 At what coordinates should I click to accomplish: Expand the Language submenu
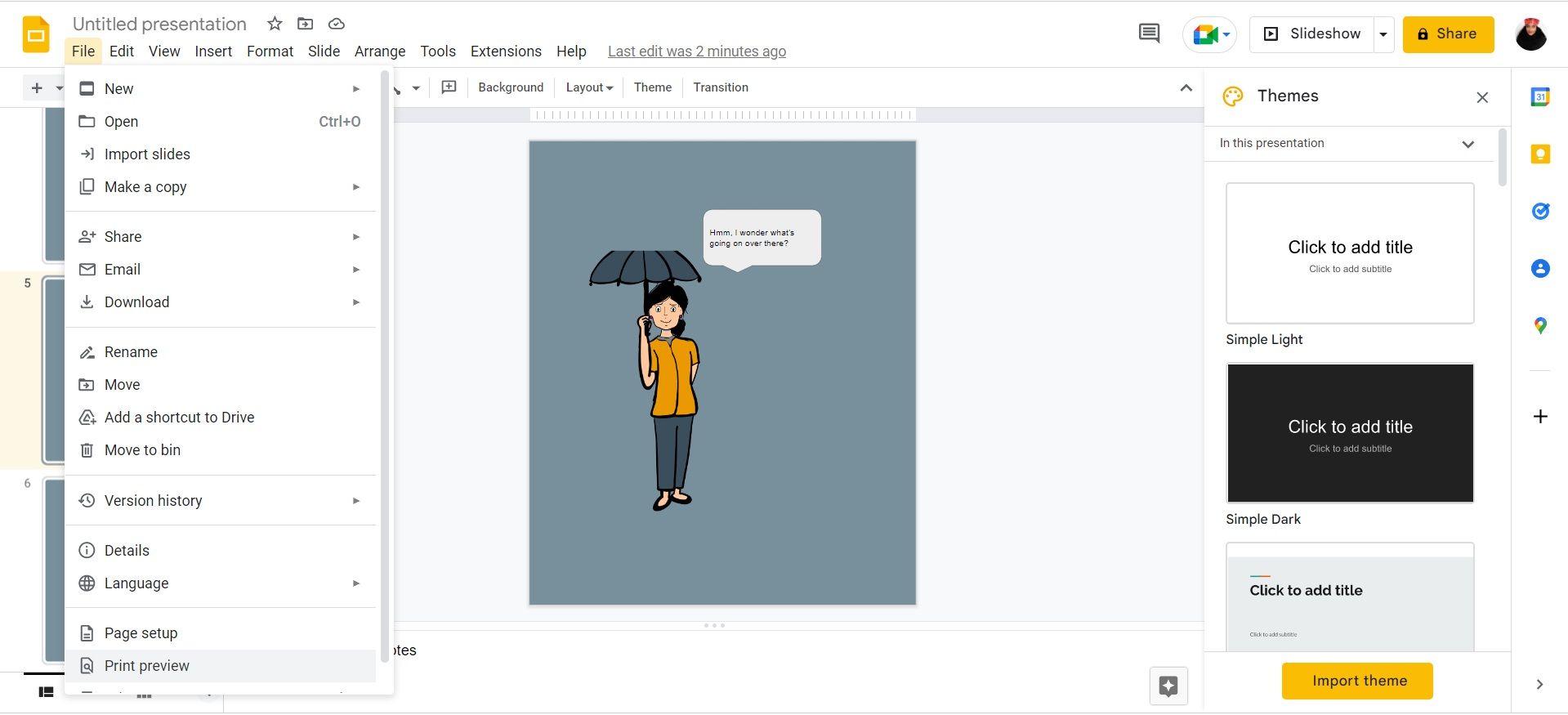coord(356,583)
